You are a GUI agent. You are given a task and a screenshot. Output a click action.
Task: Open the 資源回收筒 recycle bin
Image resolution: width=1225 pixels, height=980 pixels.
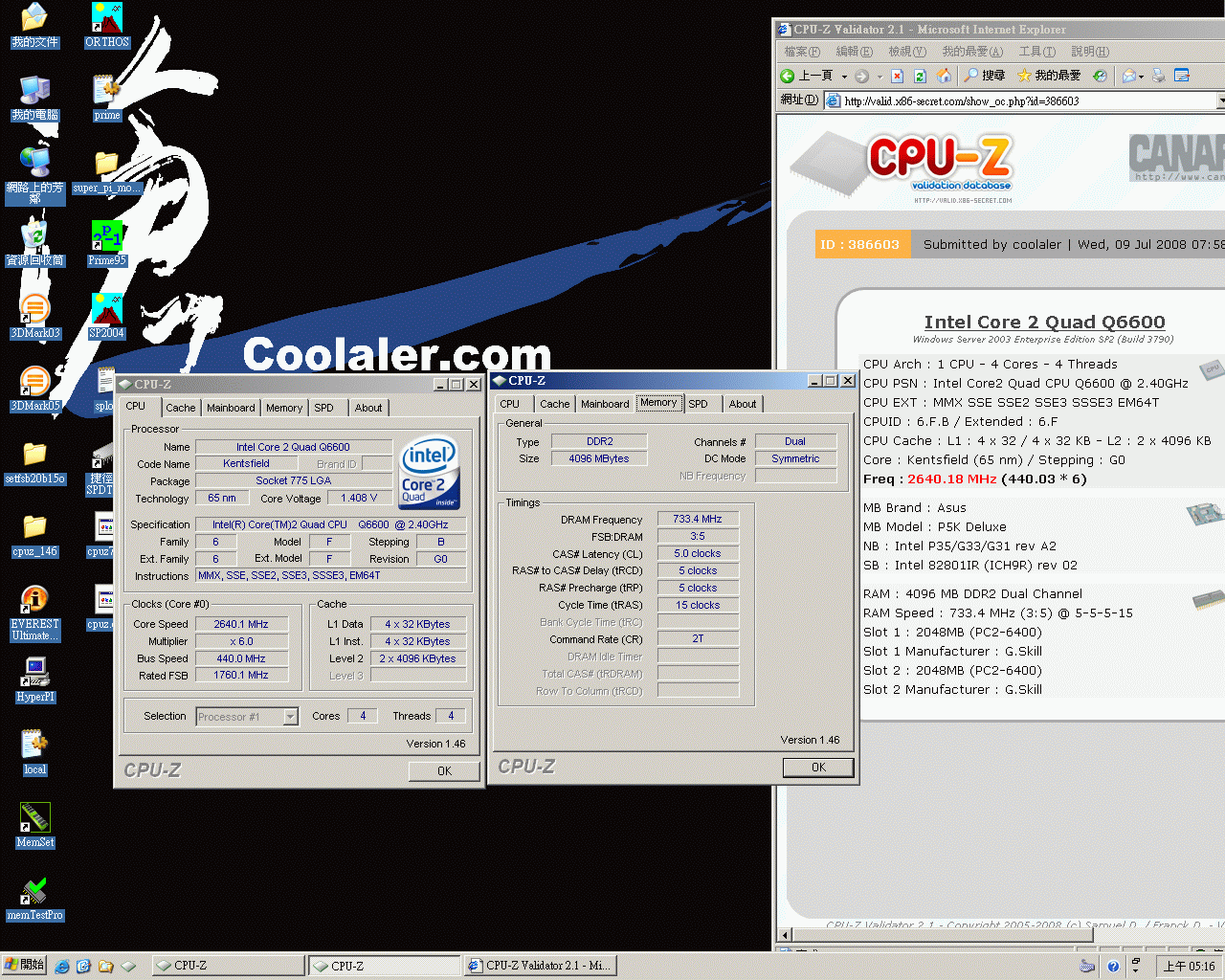(x=34, y=244)
